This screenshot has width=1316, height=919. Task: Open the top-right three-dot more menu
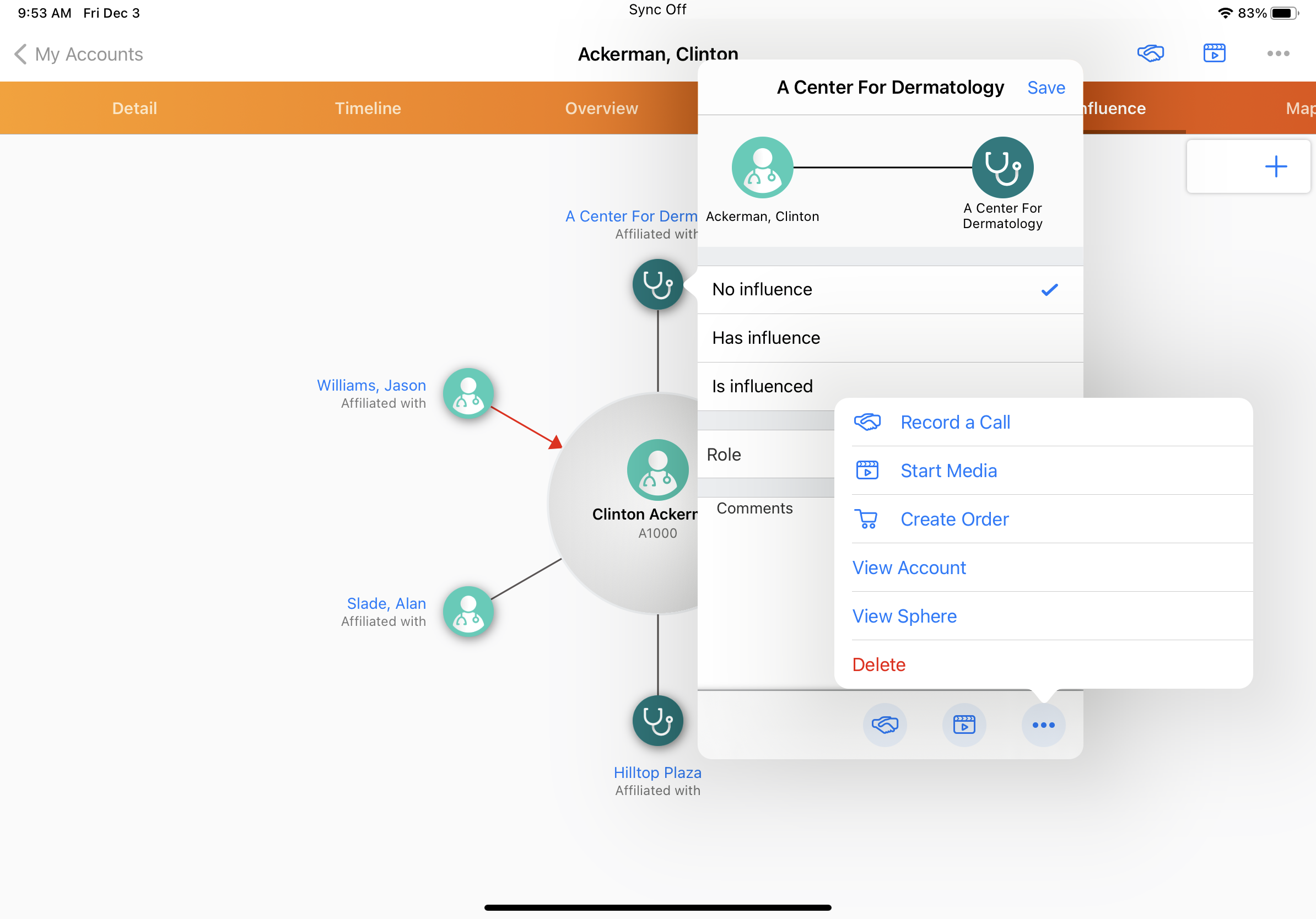(1277, 53)
